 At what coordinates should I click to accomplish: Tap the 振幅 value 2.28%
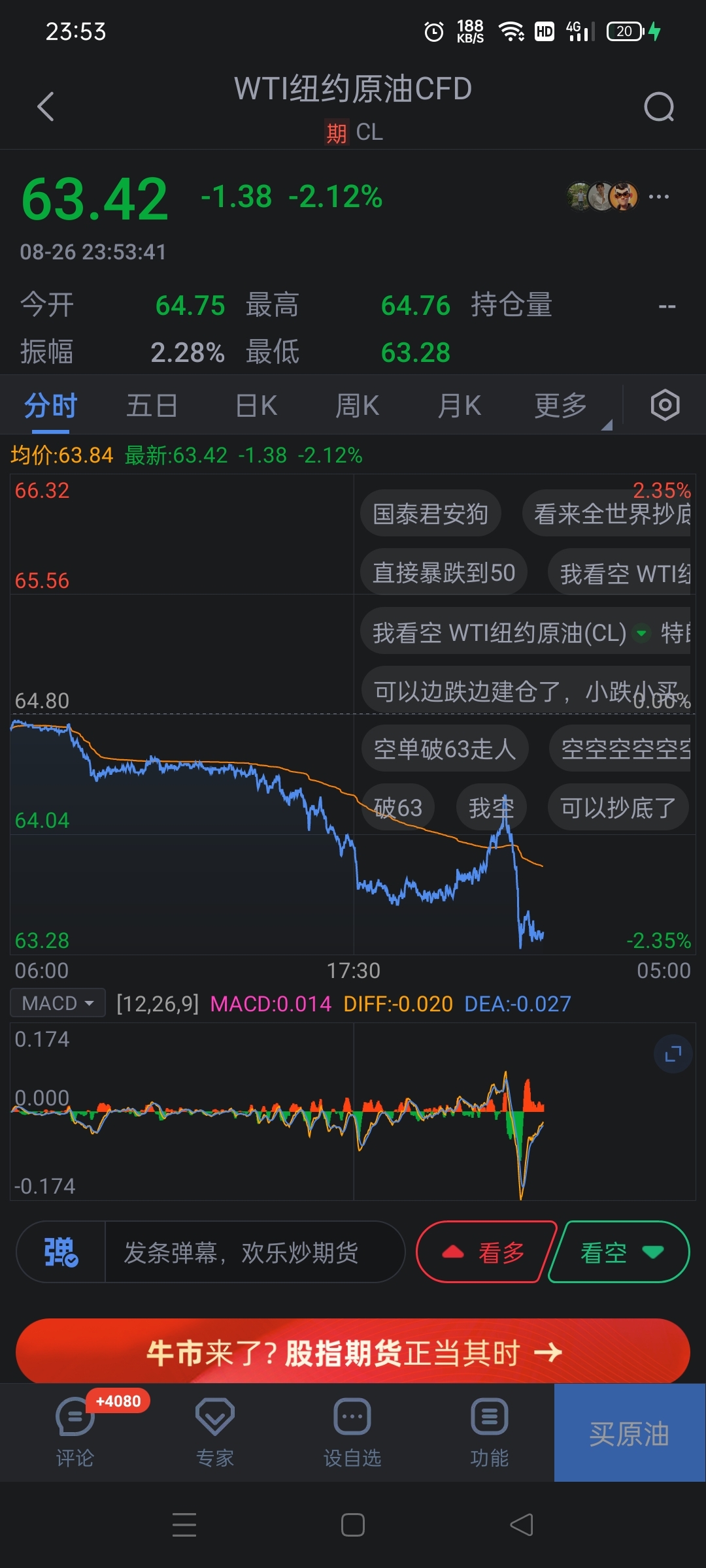[188, 352]
